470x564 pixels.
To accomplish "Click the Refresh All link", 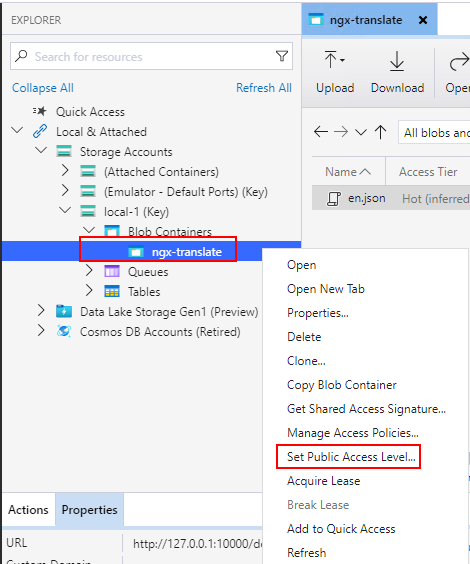I will tap(264, 88).
